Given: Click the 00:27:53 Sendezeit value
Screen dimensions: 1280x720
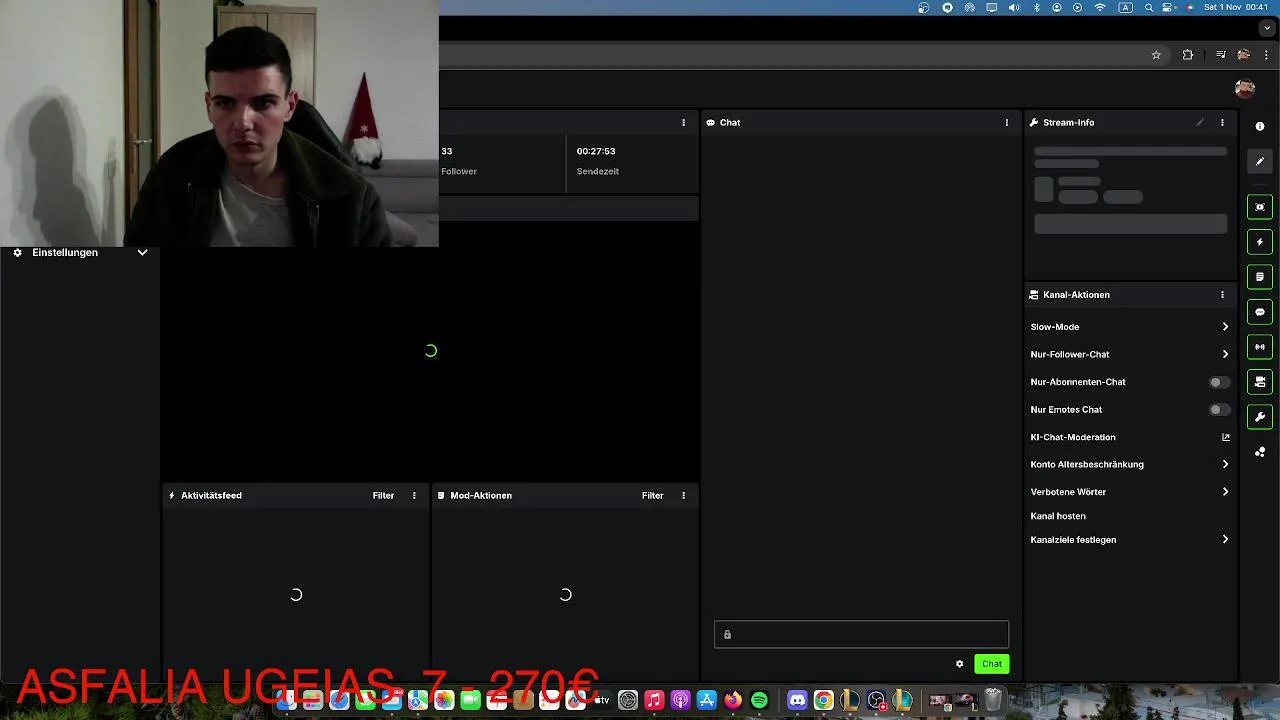Looking at the screenshot, I should [x=596, y=151].
